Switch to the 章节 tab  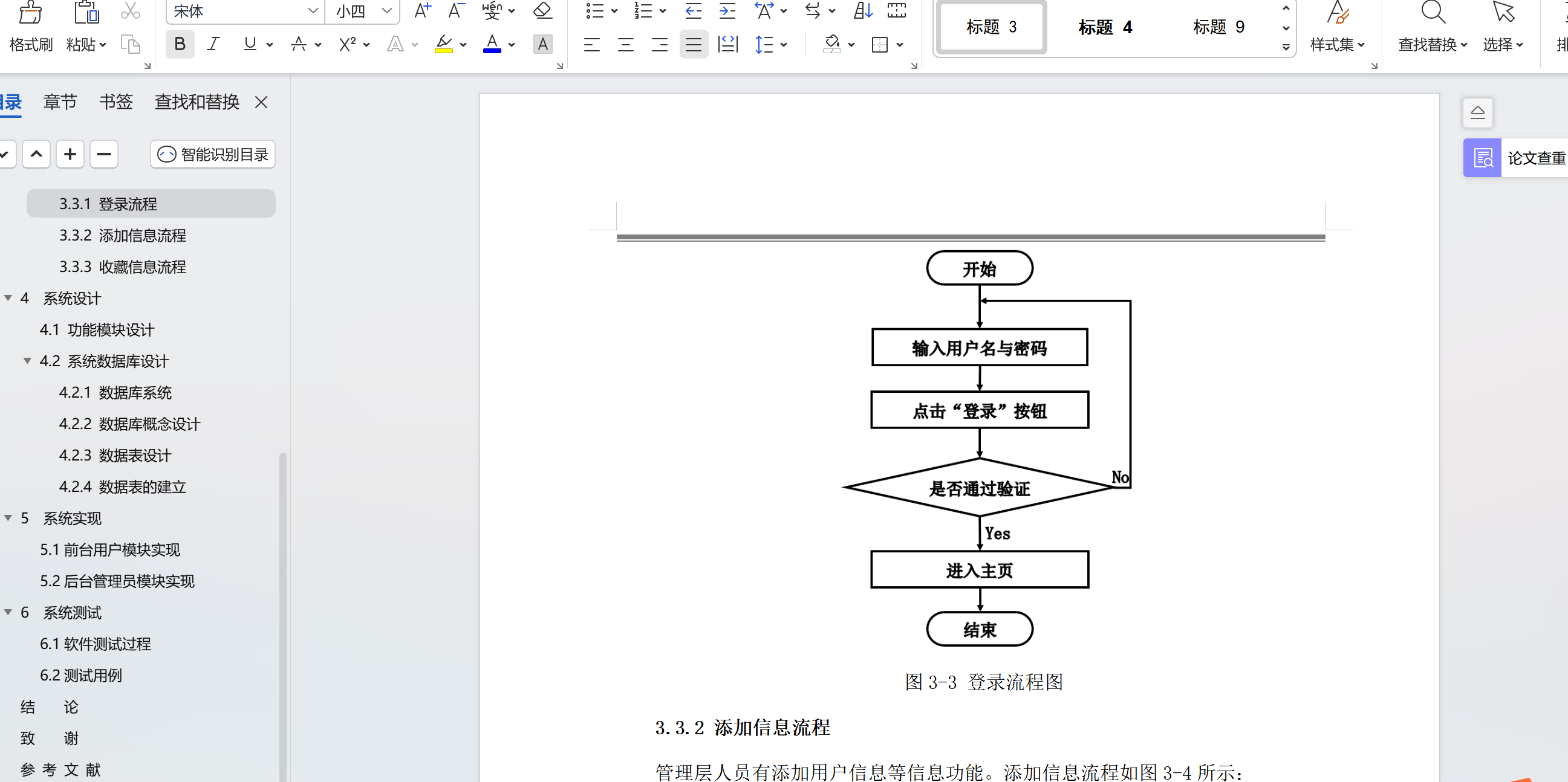click(x=60, y=102)
